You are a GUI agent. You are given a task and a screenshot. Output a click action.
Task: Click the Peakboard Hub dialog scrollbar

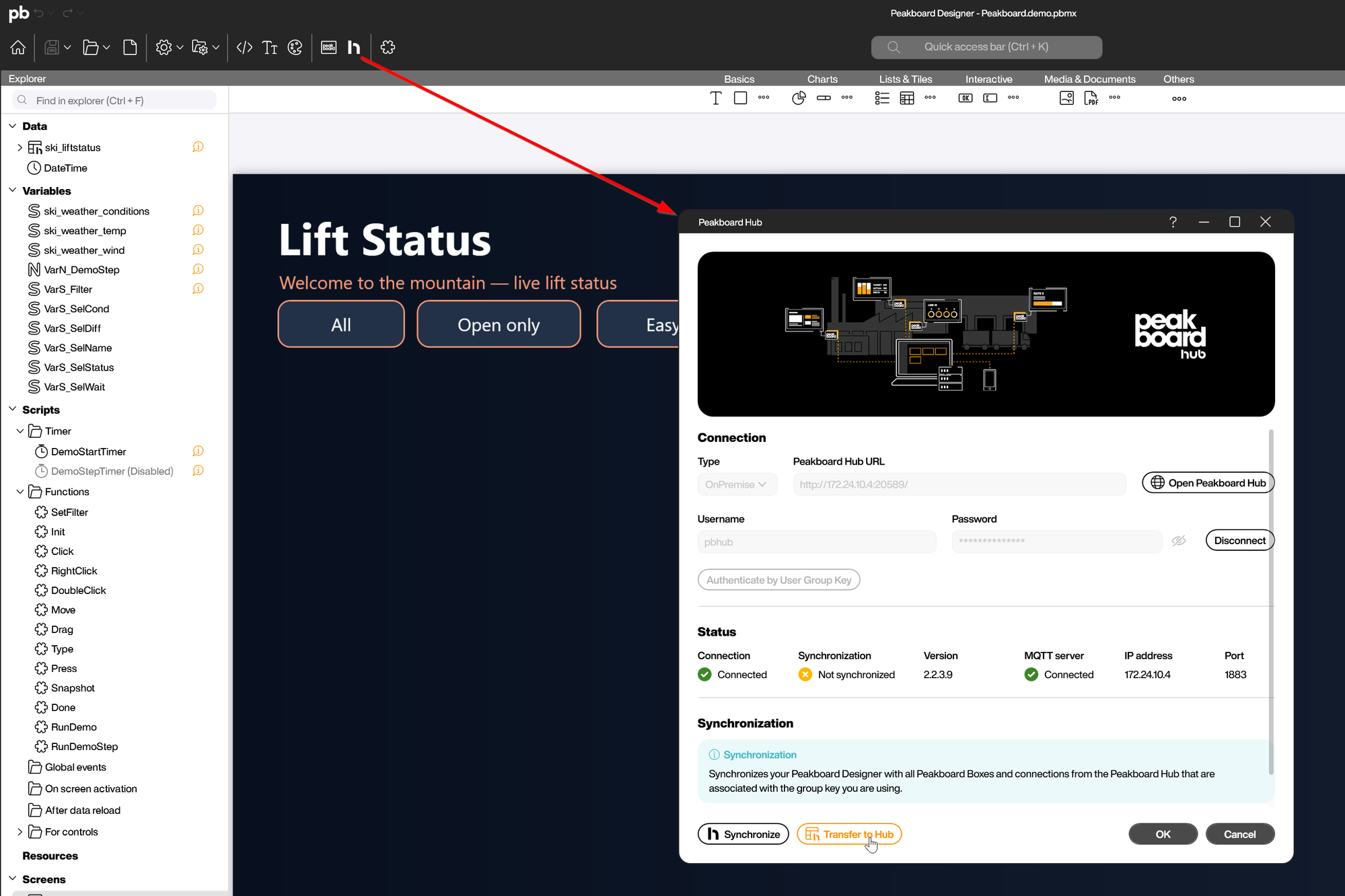pos(1270,602)
